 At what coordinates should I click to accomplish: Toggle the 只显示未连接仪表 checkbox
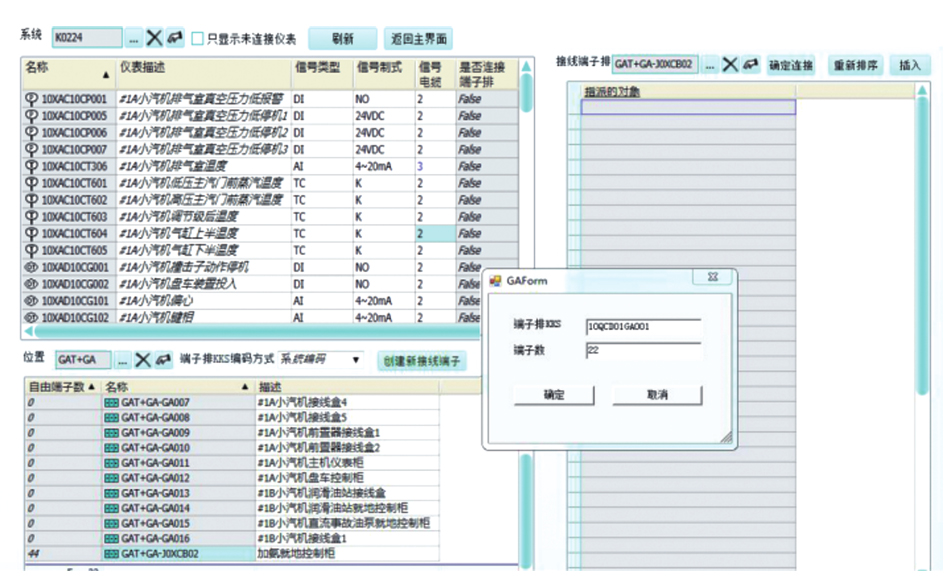197,39
